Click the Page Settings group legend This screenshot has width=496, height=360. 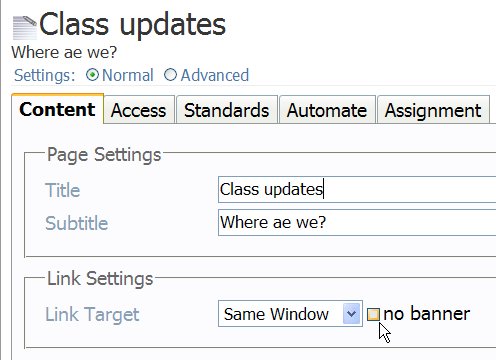point(104,155)
